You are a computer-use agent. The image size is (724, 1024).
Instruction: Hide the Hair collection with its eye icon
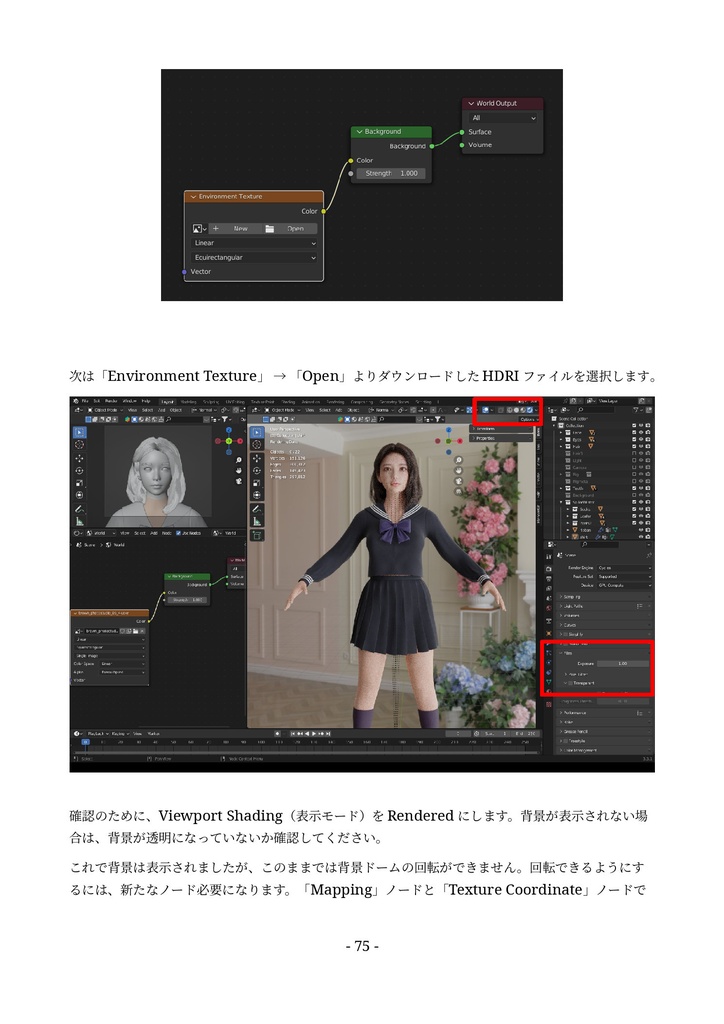(640, 447)
